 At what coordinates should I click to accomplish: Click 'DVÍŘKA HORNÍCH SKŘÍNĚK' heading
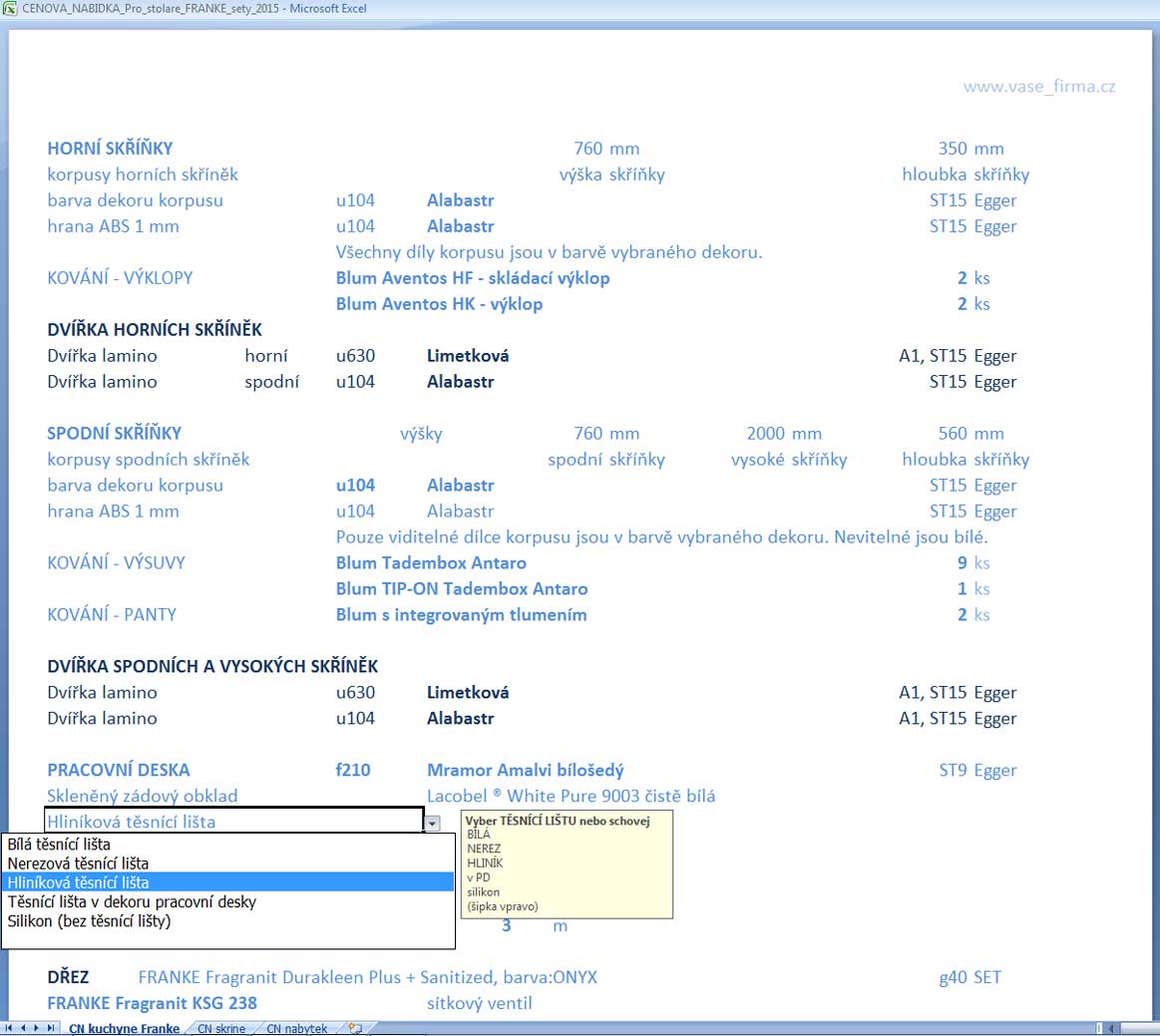[x=155, y=330]
